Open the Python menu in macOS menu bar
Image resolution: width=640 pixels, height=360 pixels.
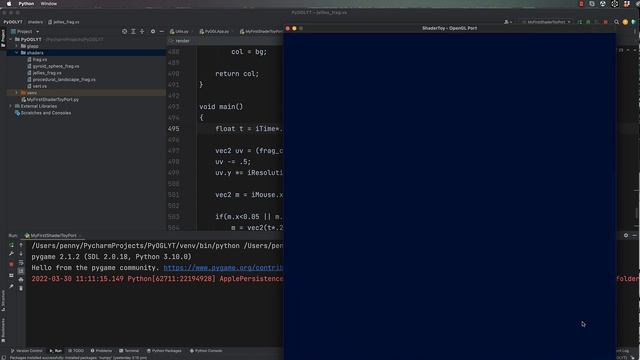pyautogui.click(x=26, y=4)
